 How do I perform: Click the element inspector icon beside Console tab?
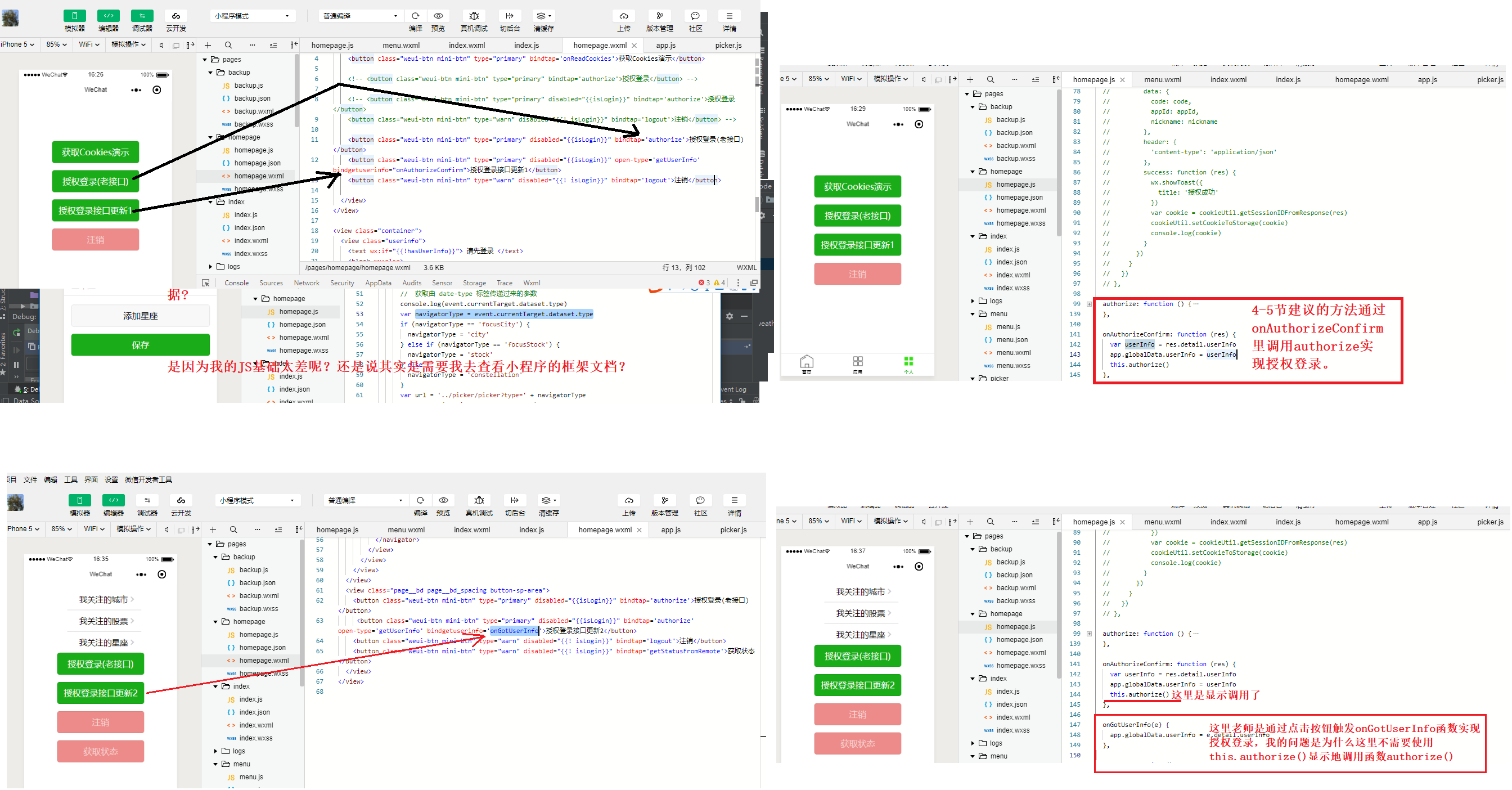tap(205, 283)
